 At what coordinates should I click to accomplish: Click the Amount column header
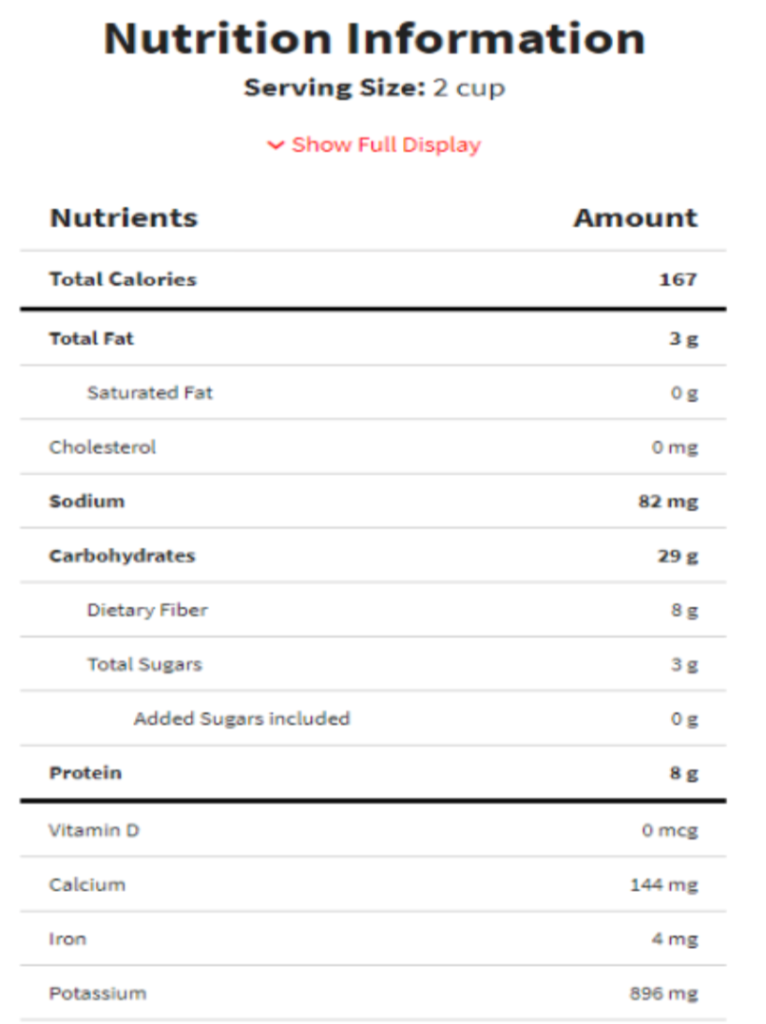click(635, 218)
